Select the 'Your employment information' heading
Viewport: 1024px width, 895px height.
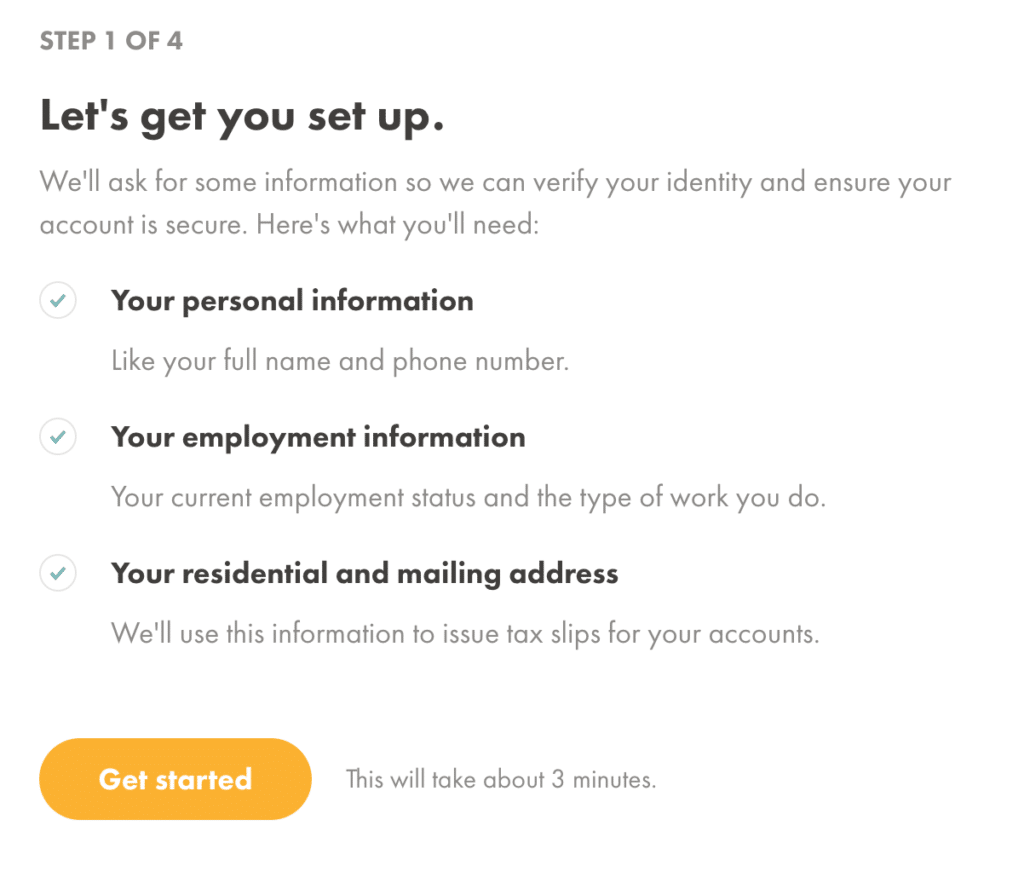pos(318,438)
